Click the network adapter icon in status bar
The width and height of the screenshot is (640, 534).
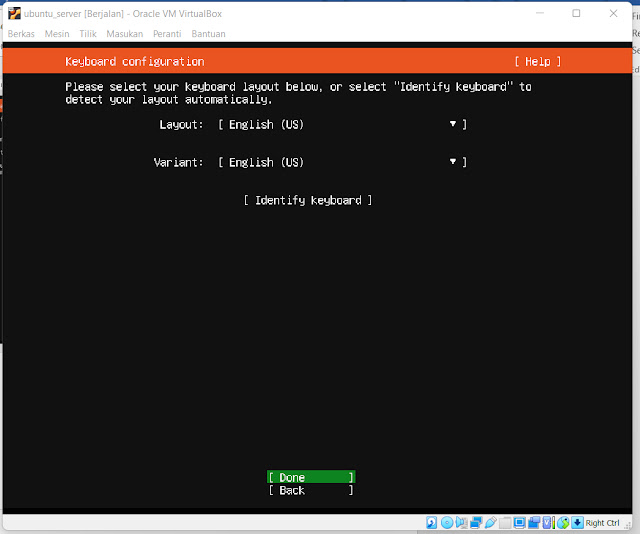click(476, 523)
